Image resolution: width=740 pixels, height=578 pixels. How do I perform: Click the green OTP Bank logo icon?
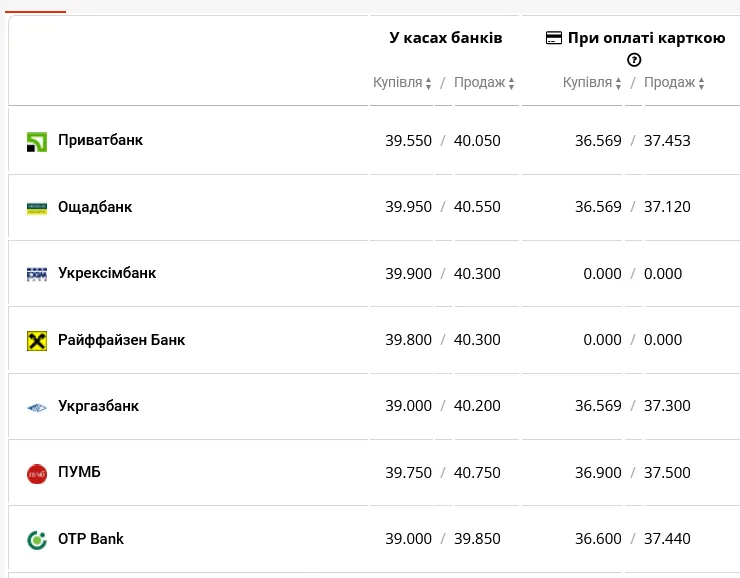point(37,540)
